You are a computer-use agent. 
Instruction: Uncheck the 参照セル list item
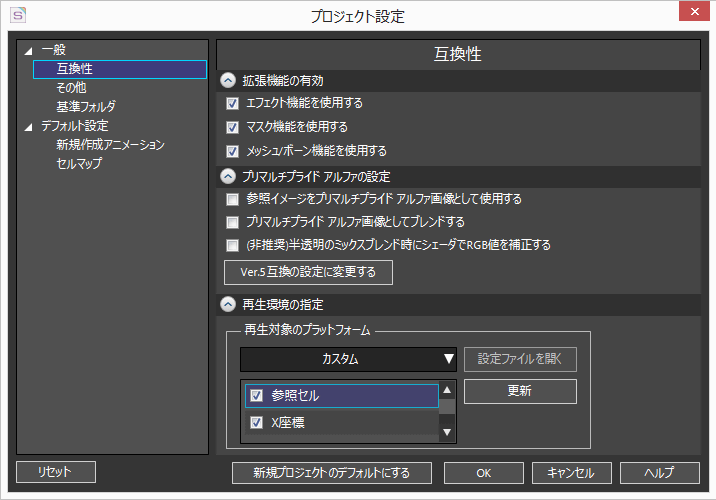257,395
